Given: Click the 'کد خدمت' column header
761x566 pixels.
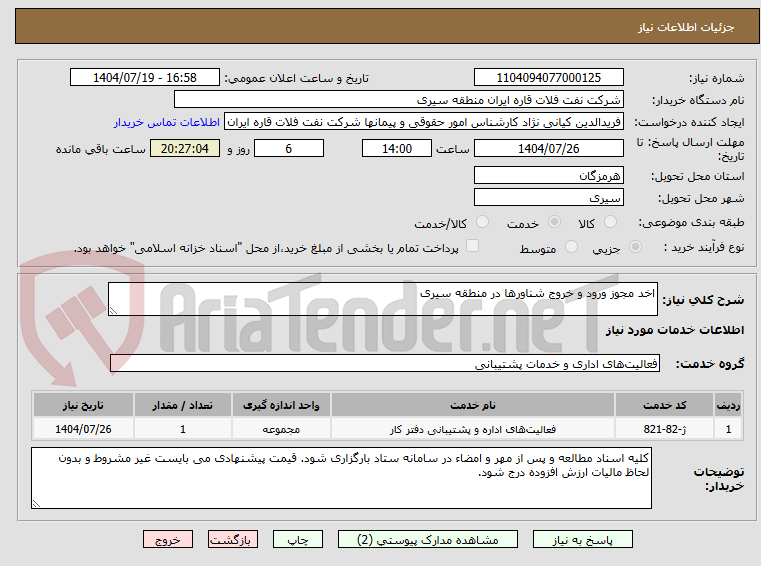Looking at the screenshot, I should pyautogui.click(x=664, y=405).
